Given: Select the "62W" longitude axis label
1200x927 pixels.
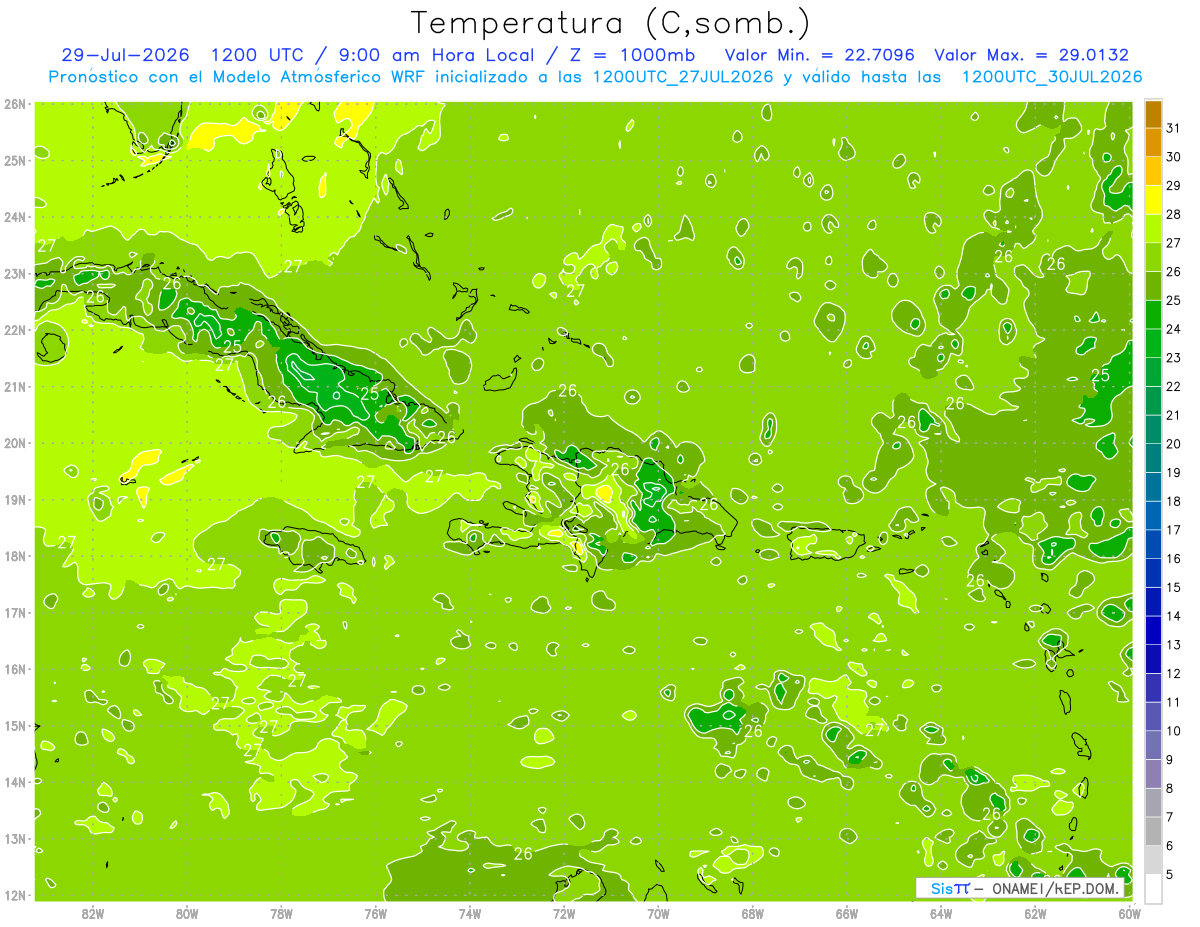Looking at the screenshot, I should (1035, 913).
